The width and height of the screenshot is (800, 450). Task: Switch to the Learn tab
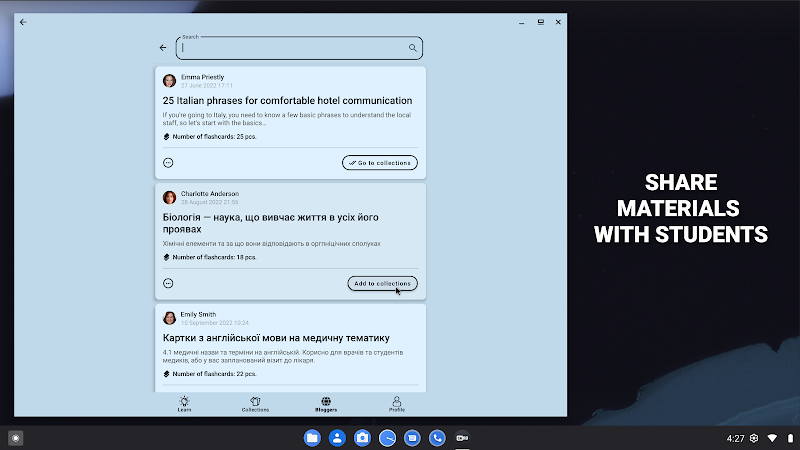[x=184, y=404]
